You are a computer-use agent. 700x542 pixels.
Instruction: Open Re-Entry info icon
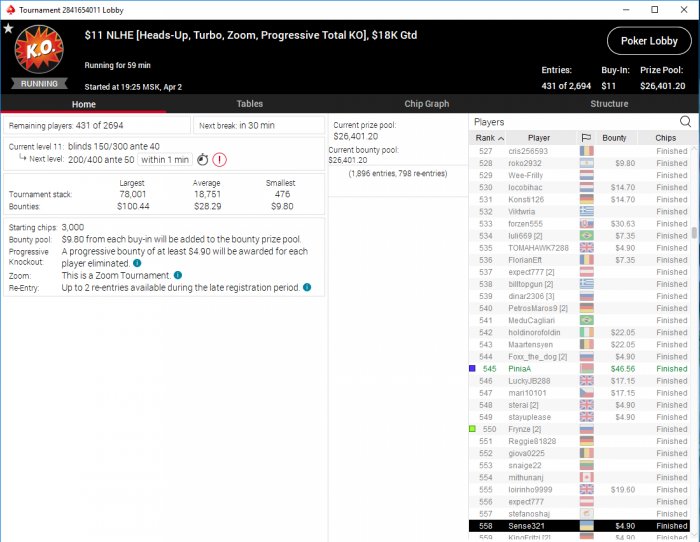[x=307, y=287]
